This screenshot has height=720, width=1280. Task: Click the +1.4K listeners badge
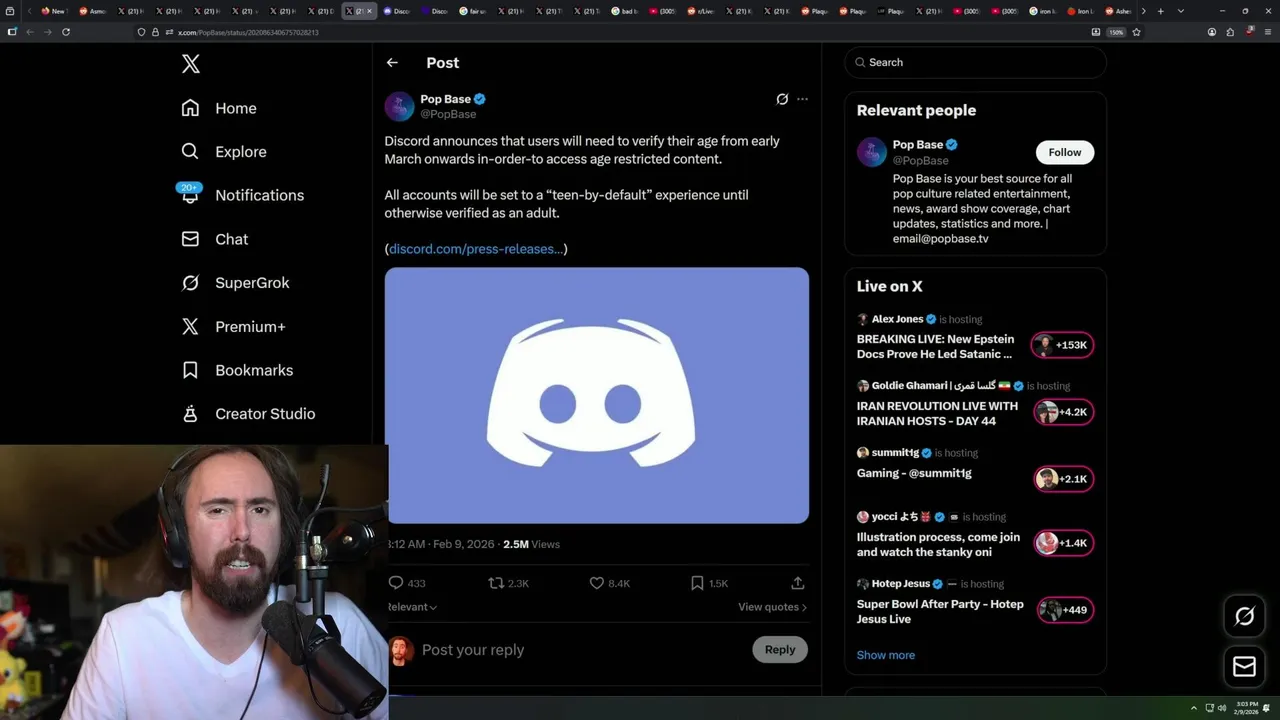click(1063, 543)
